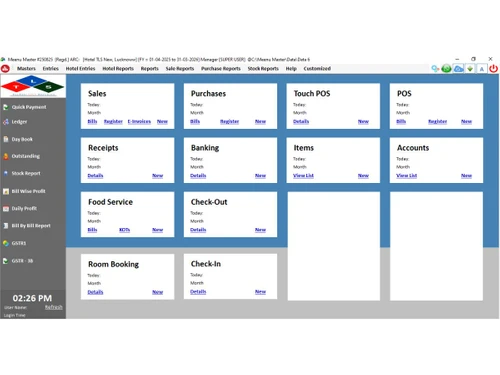500x375 pixels.
Task: Click the Daily Profit sidebar icon
Action: [6, 208]
